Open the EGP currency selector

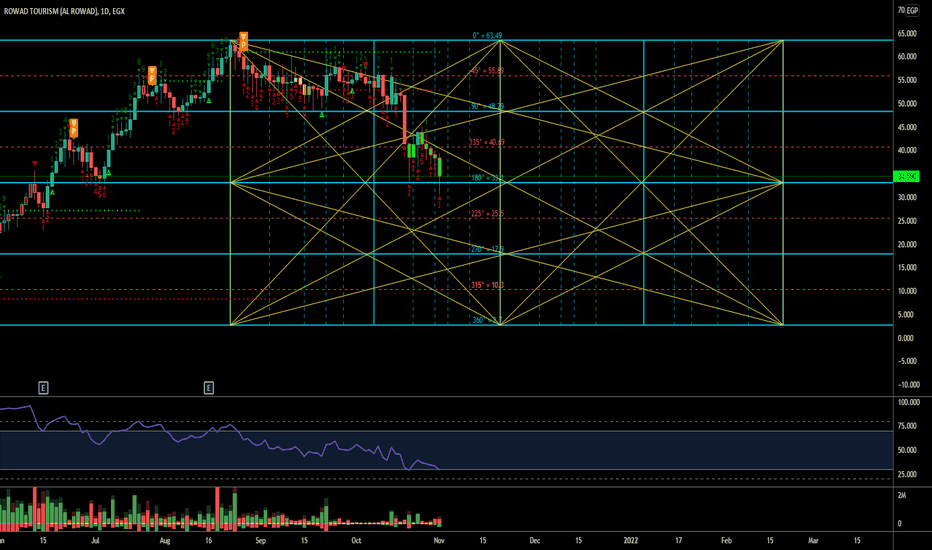[x=912, y=11]
